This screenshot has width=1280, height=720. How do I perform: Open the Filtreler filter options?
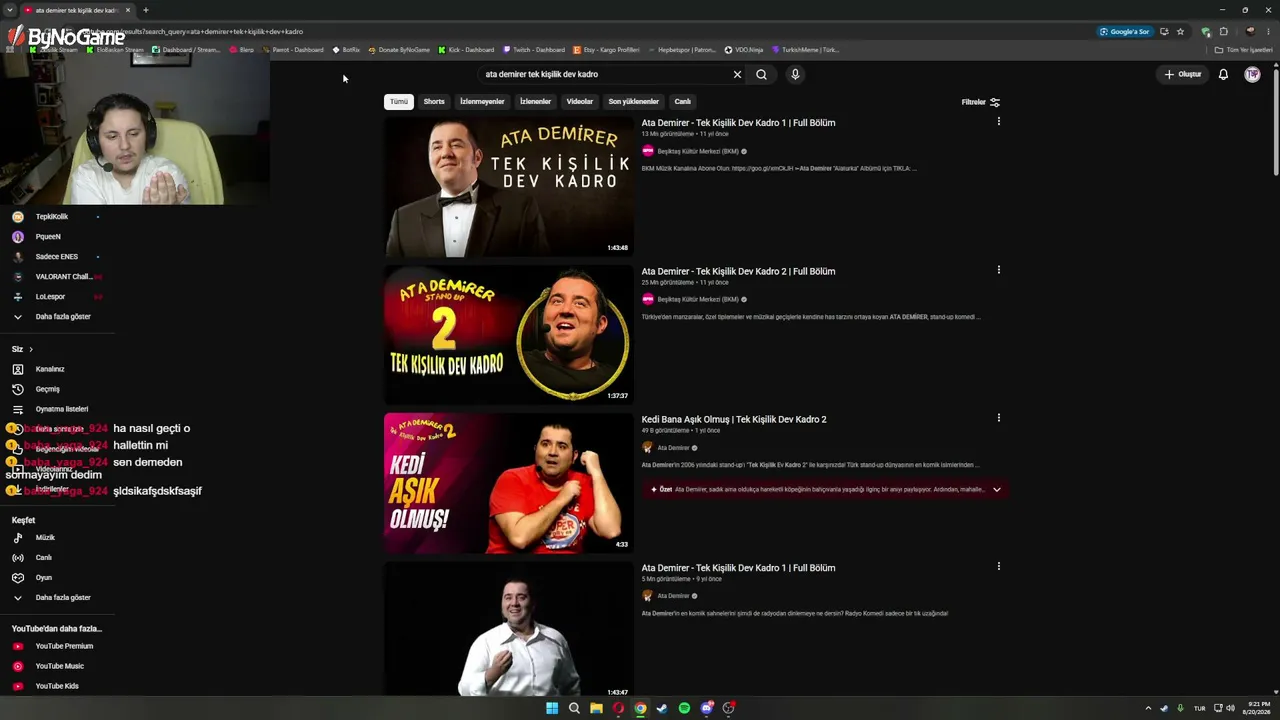(981, 102)
